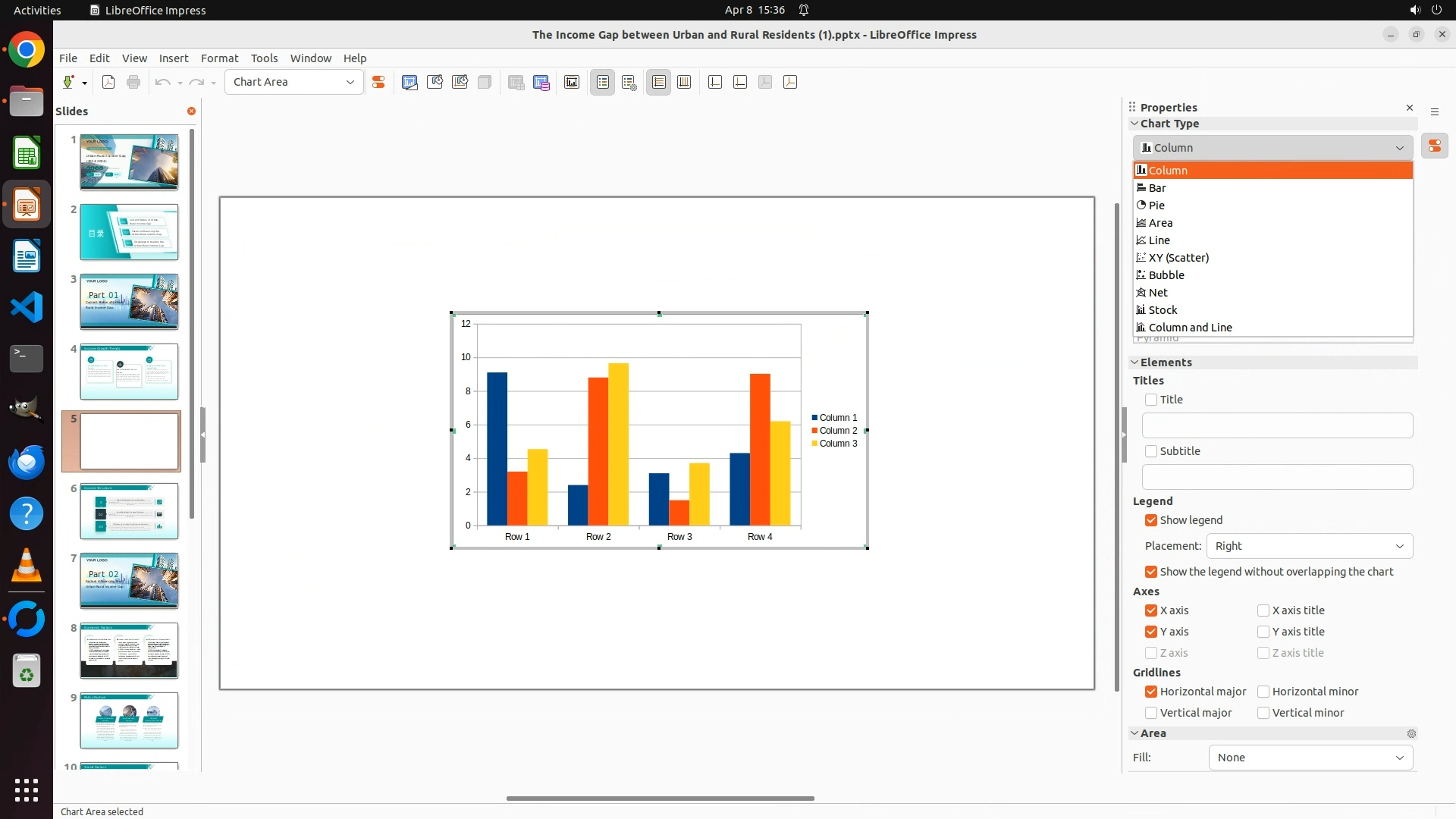Screen dimensions: 1456x819
Task: Open the Format menu
Action: click(x=219, y=58)
